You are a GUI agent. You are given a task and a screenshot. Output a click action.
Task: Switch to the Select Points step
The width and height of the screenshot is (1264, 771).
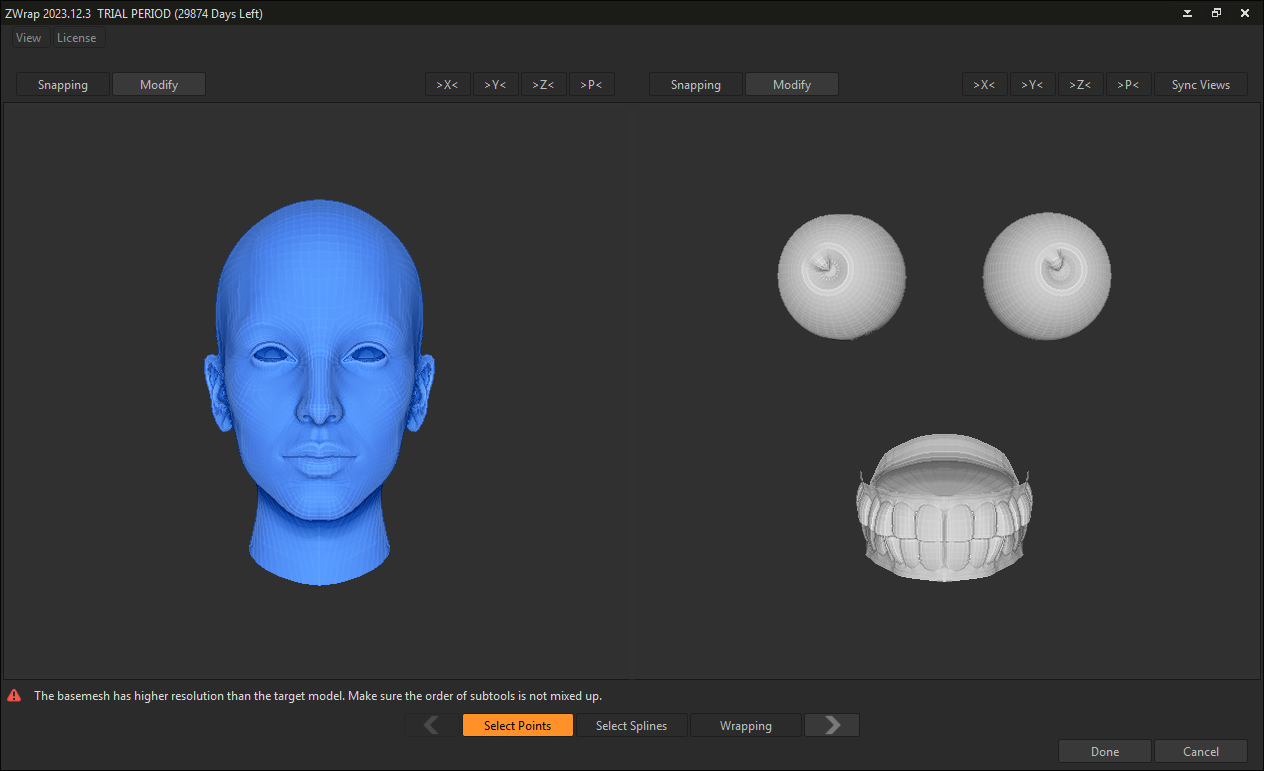[518, 725]
